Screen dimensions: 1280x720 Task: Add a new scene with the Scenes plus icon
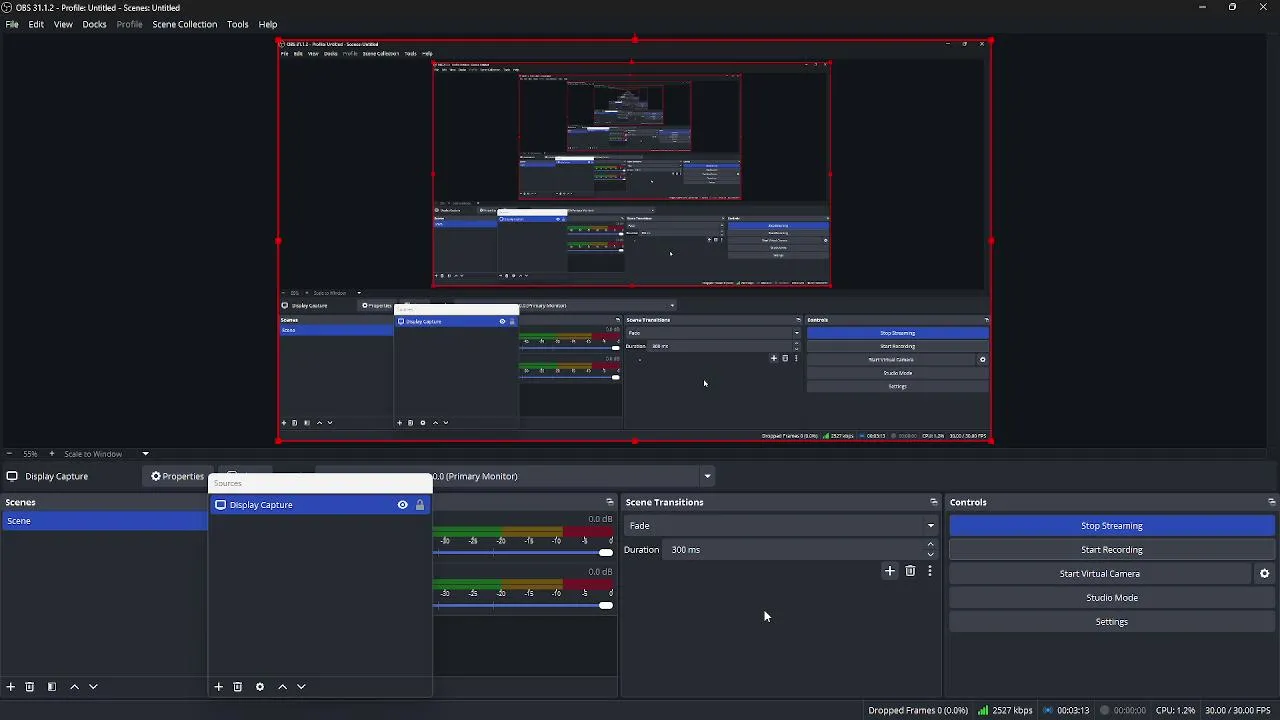[11, 687]
